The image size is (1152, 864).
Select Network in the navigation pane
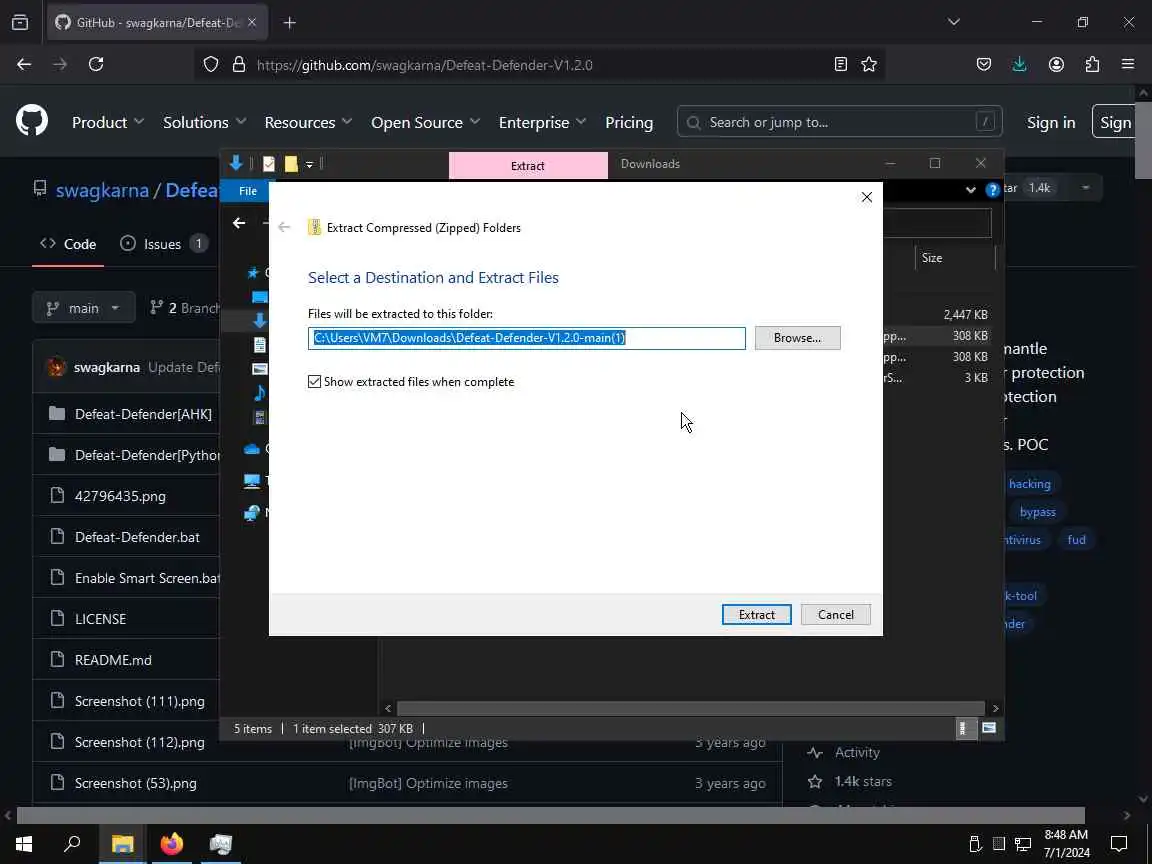(252, 513)
